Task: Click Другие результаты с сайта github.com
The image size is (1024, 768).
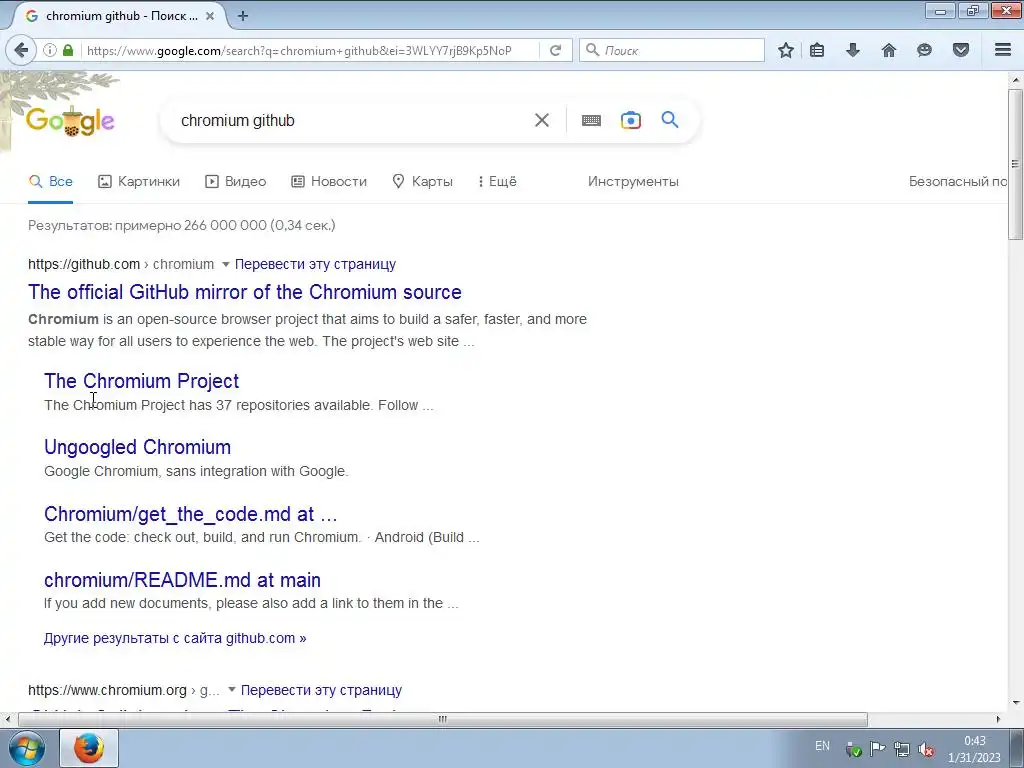Action: tap(175, 638)
